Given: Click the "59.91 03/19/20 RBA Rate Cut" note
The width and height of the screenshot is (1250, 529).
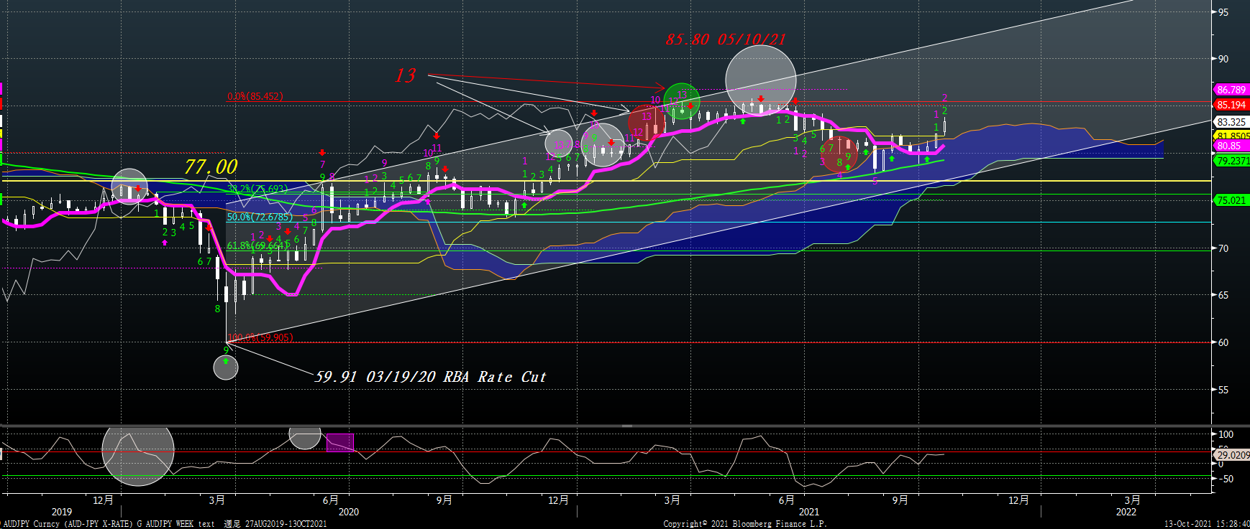Looking at the screenshot, I should [430, 377].
